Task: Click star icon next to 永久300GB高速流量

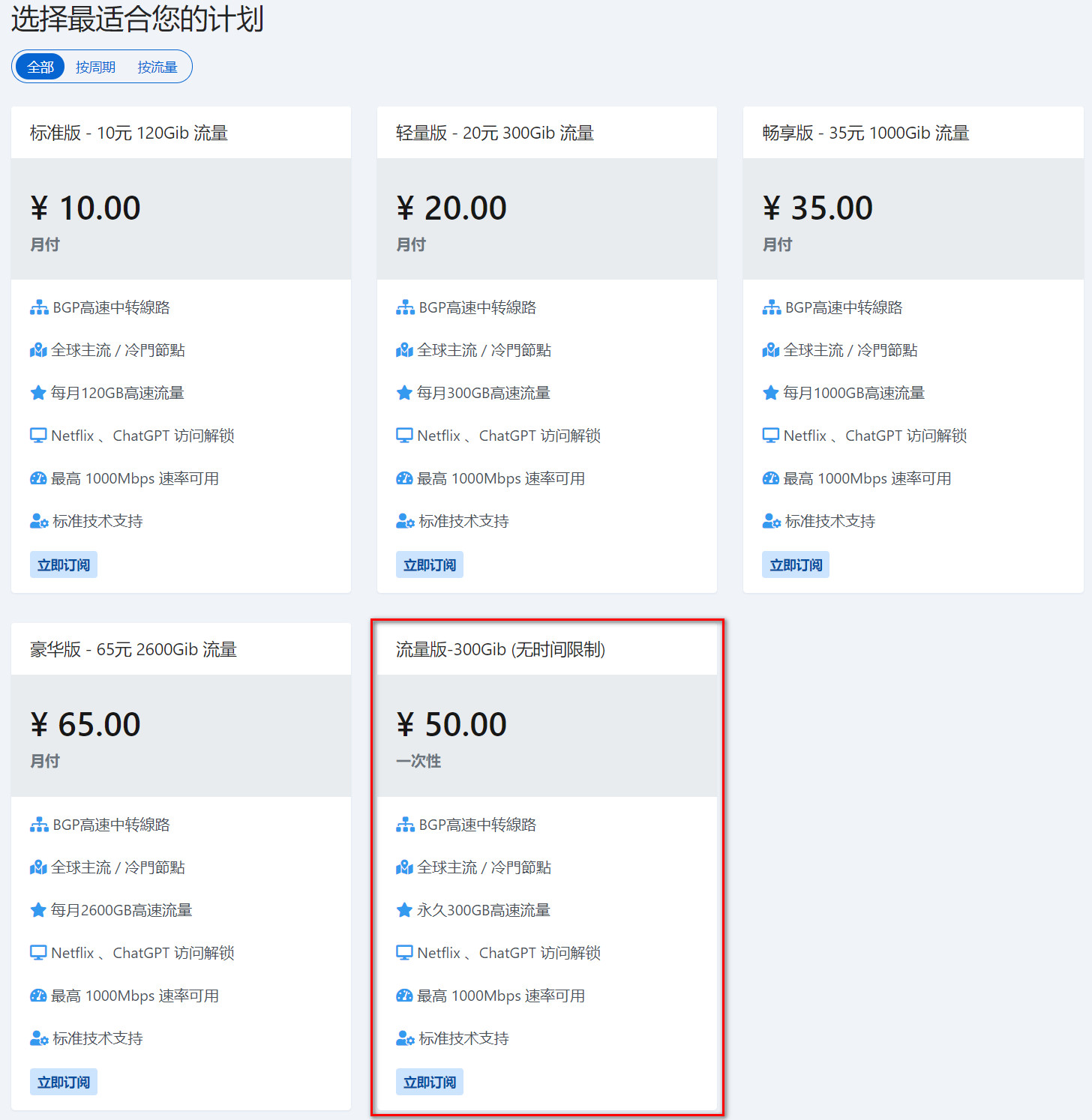Action: click(x=404, y=910)
